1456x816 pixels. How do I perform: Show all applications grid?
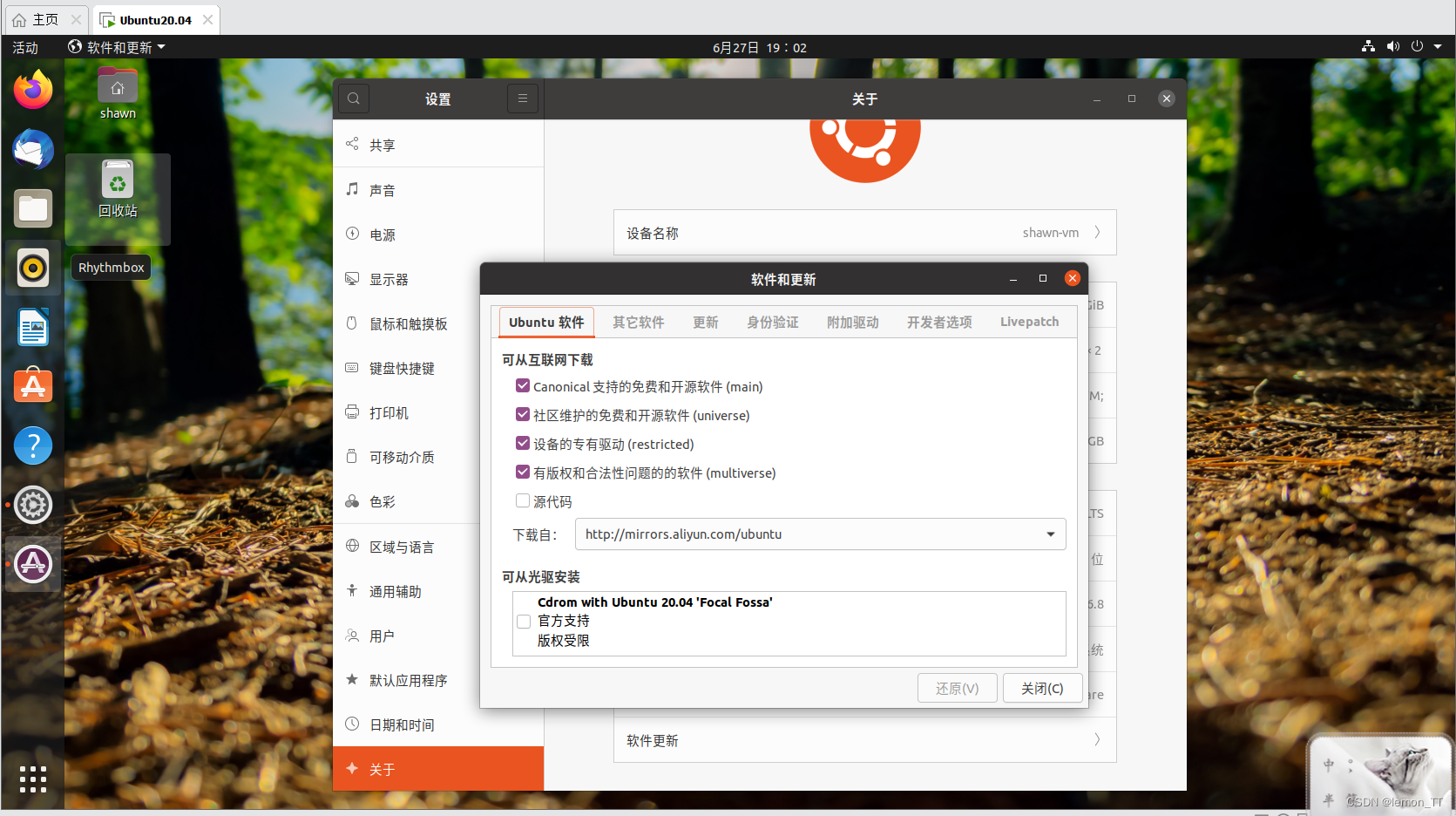pos(33,779)
